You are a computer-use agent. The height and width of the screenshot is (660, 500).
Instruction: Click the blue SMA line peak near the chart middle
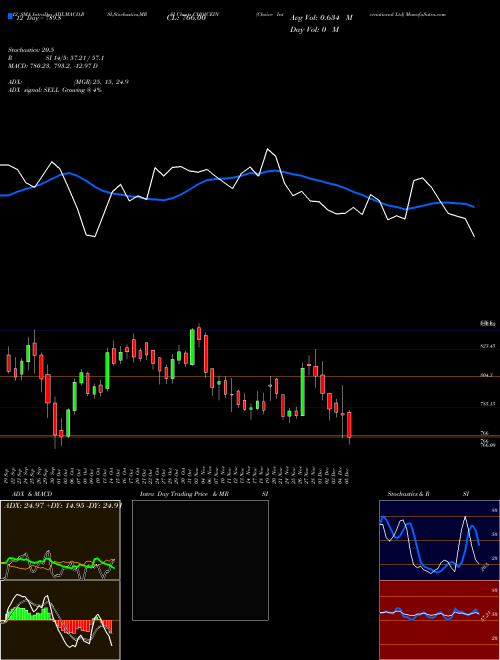click(x=275, y=170)
